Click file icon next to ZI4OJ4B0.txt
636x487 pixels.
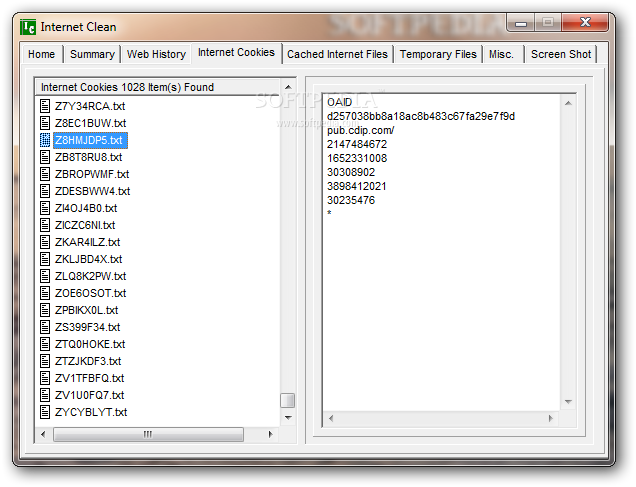coord(45,208)
